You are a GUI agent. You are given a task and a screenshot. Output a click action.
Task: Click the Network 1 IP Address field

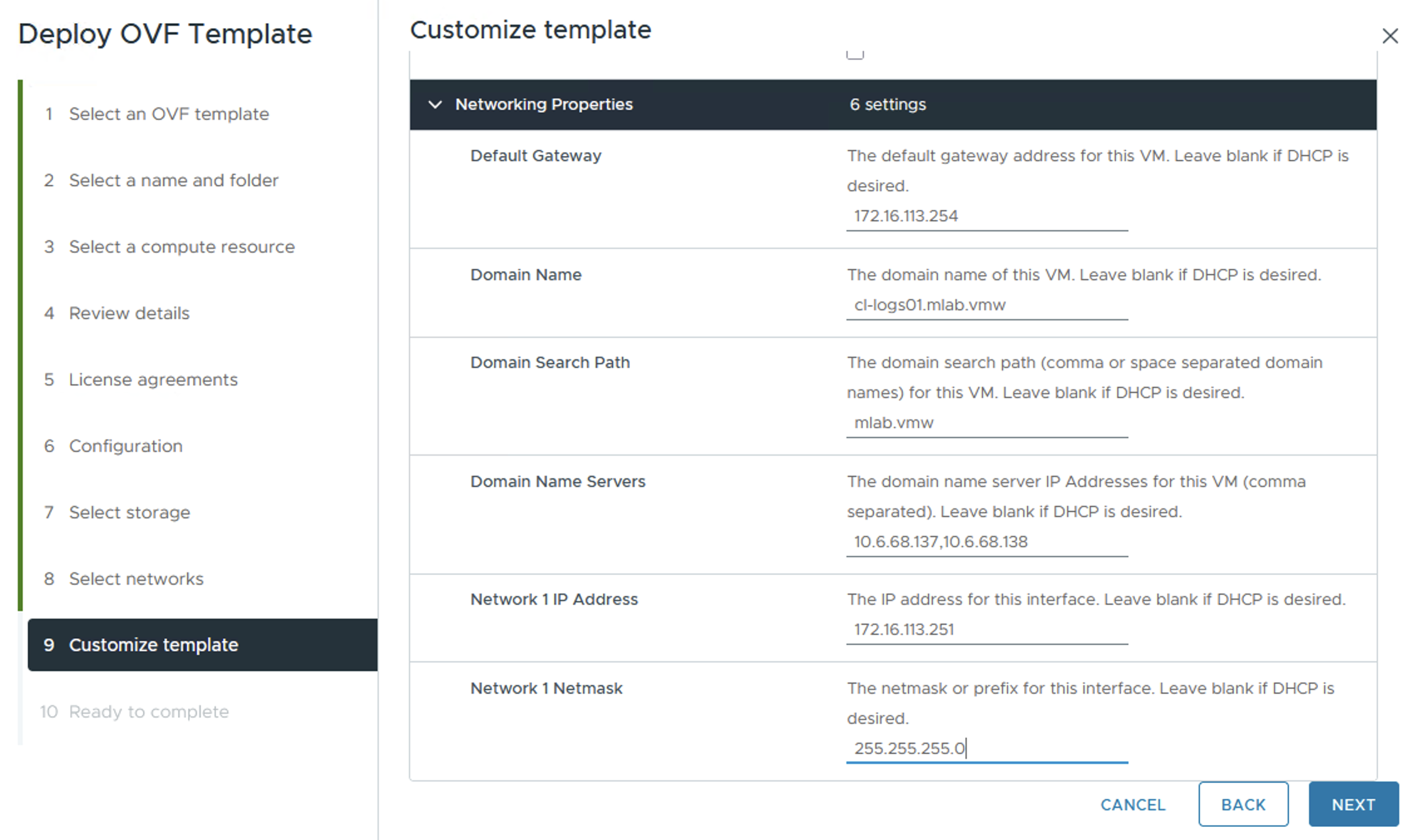[x=986, y=630]
